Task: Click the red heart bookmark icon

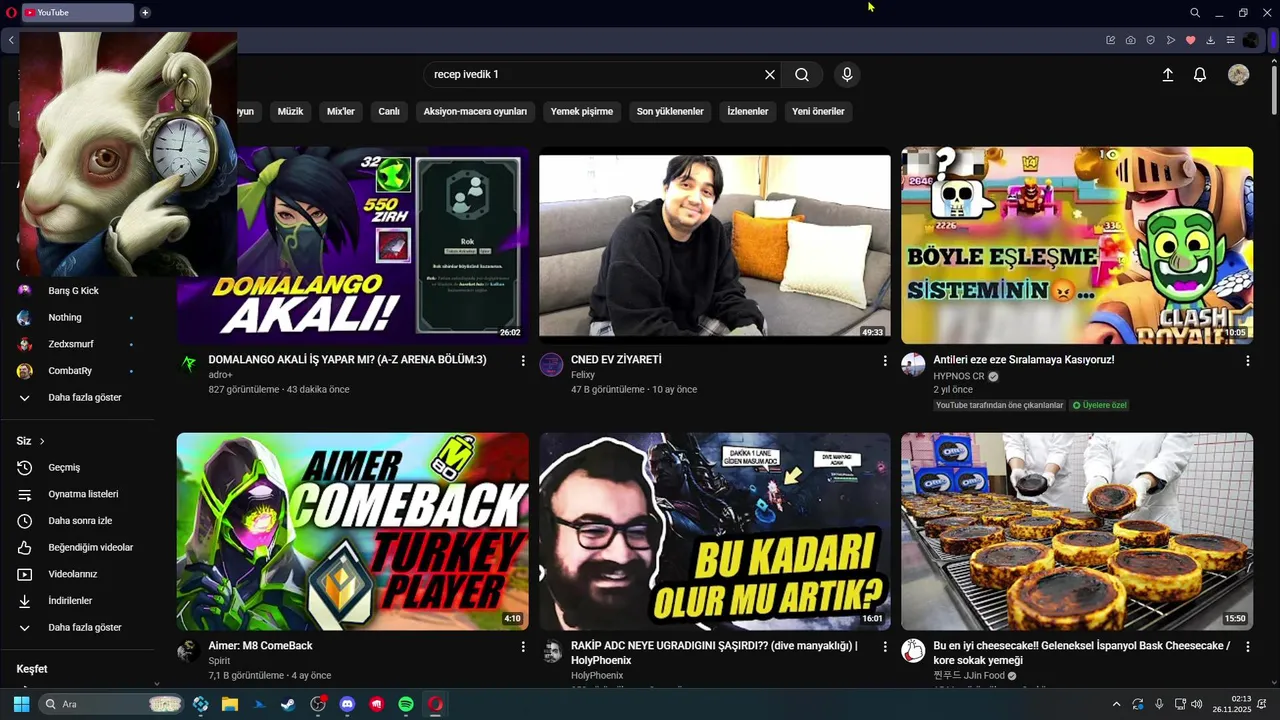Action: (1190, 40)
